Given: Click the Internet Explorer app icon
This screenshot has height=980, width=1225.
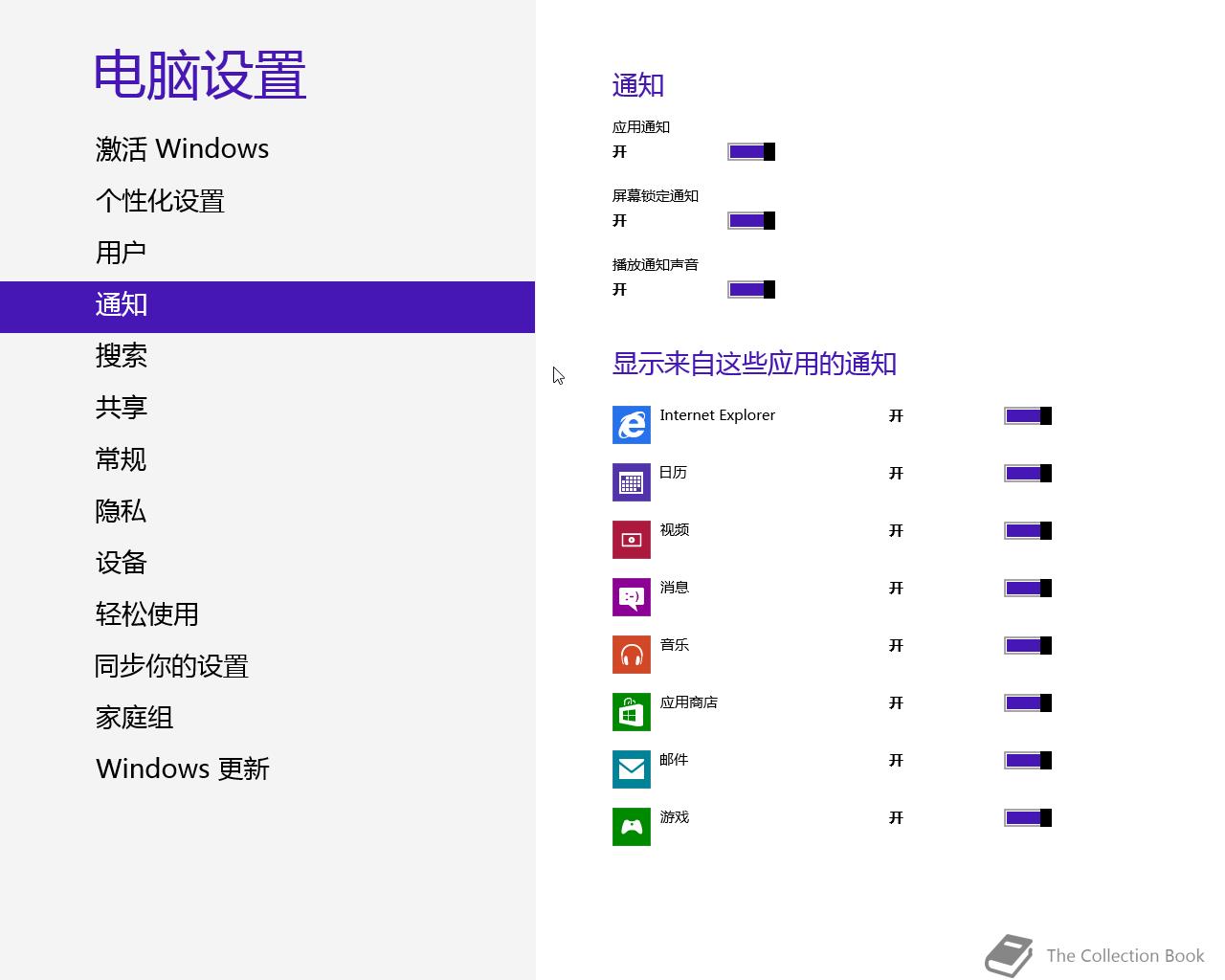Looking at the screenshot, I should [x=632, y=425].
